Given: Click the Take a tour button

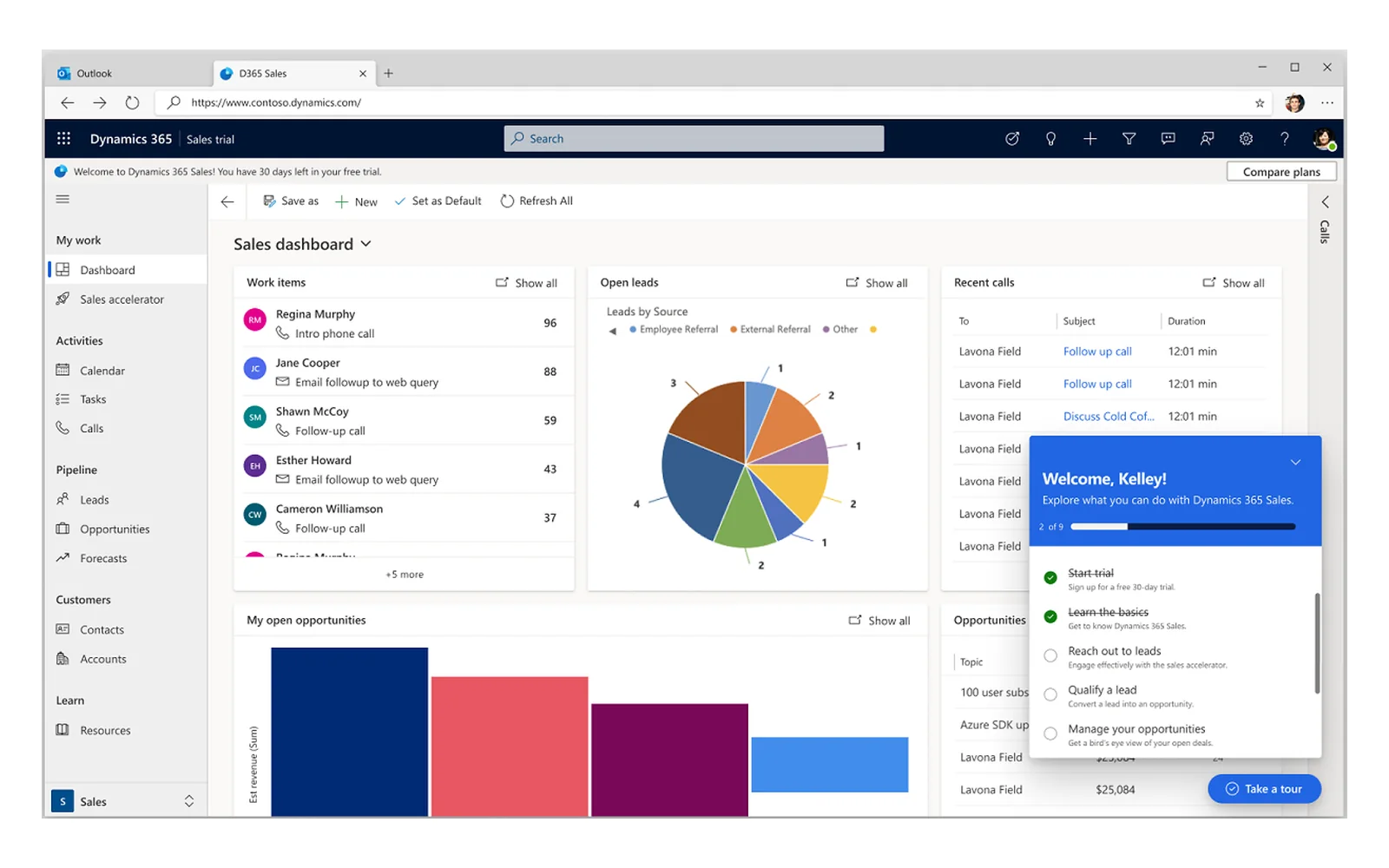Looking at the screenshot, I should click(1264, 789).
